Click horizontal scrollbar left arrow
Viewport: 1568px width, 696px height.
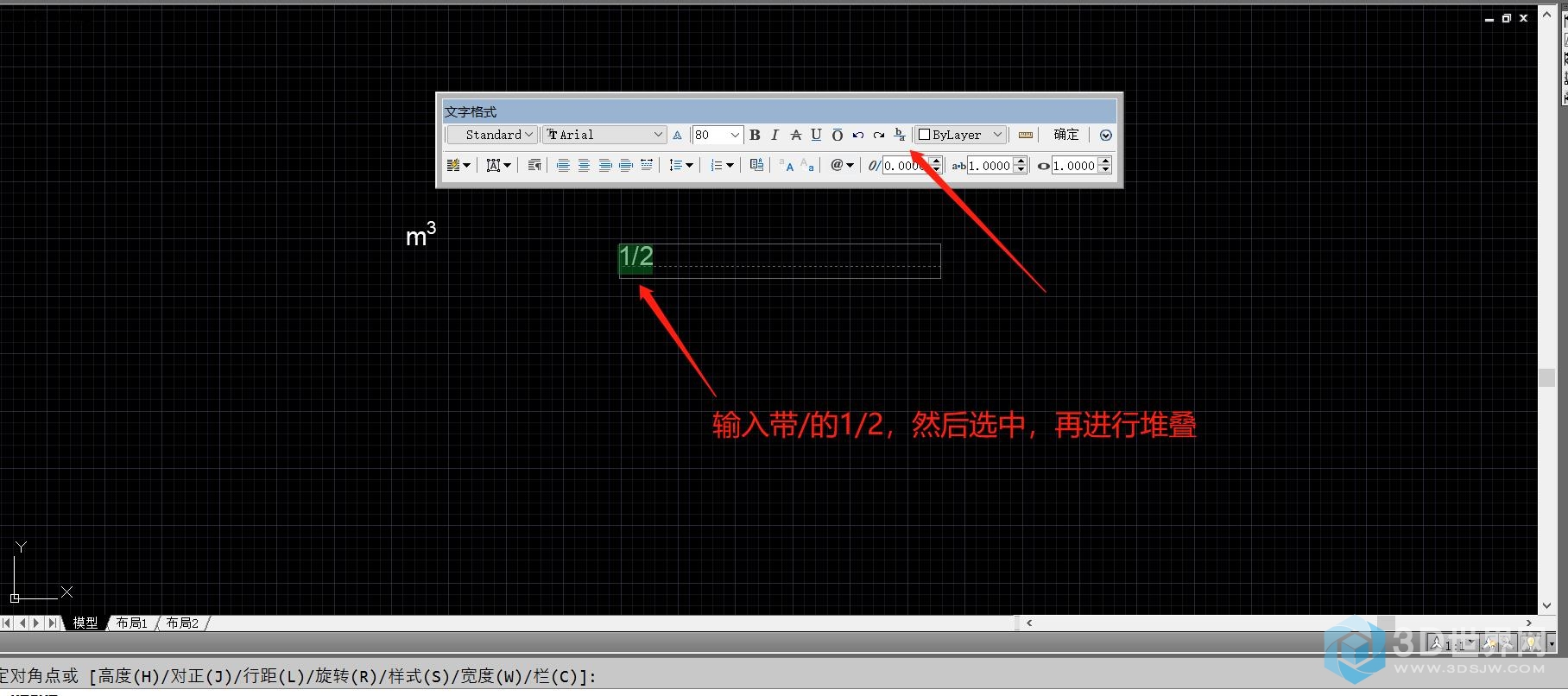1028,623
